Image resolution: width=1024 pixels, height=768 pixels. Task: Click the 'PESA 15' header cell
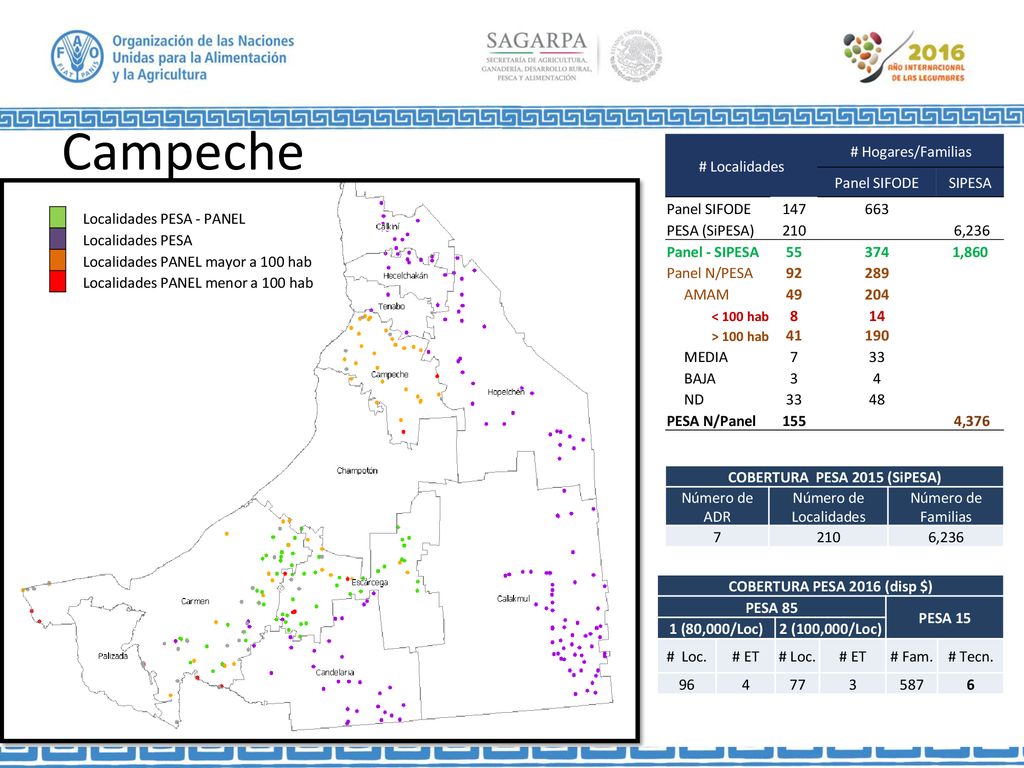click(944, 618)
